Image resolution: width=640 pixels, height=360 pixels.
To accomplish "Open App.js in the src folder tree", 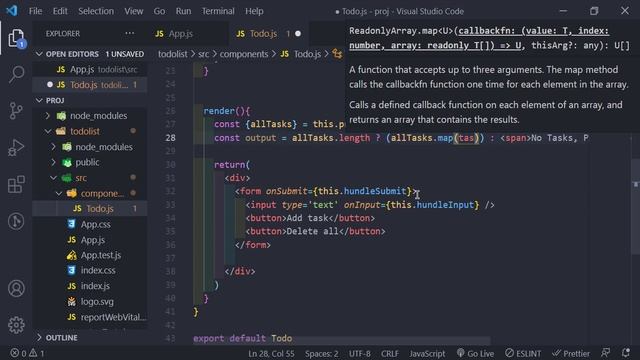I will [90, 240].
